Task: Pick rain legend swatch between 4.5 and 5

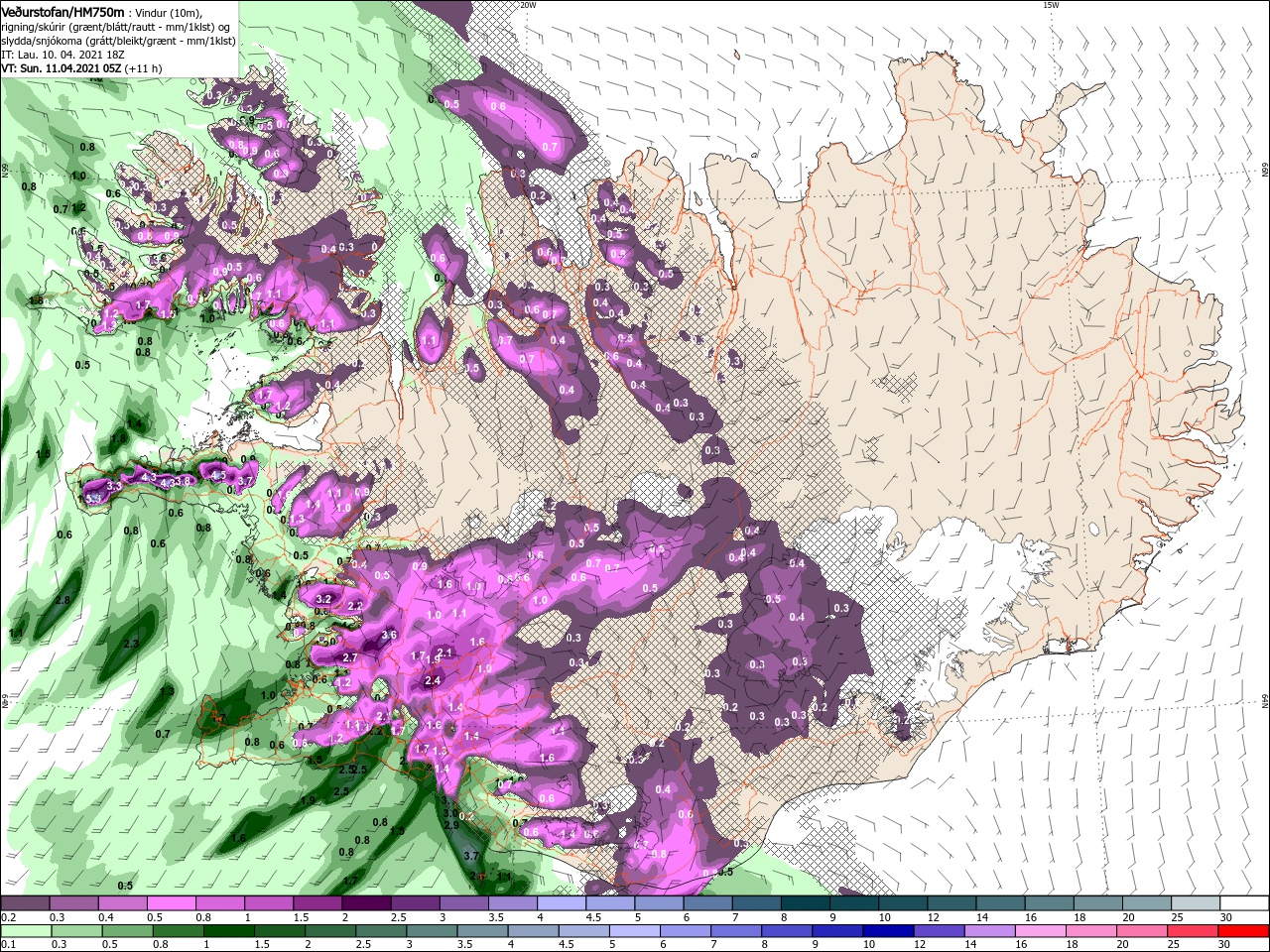Action: pos(582,930)
